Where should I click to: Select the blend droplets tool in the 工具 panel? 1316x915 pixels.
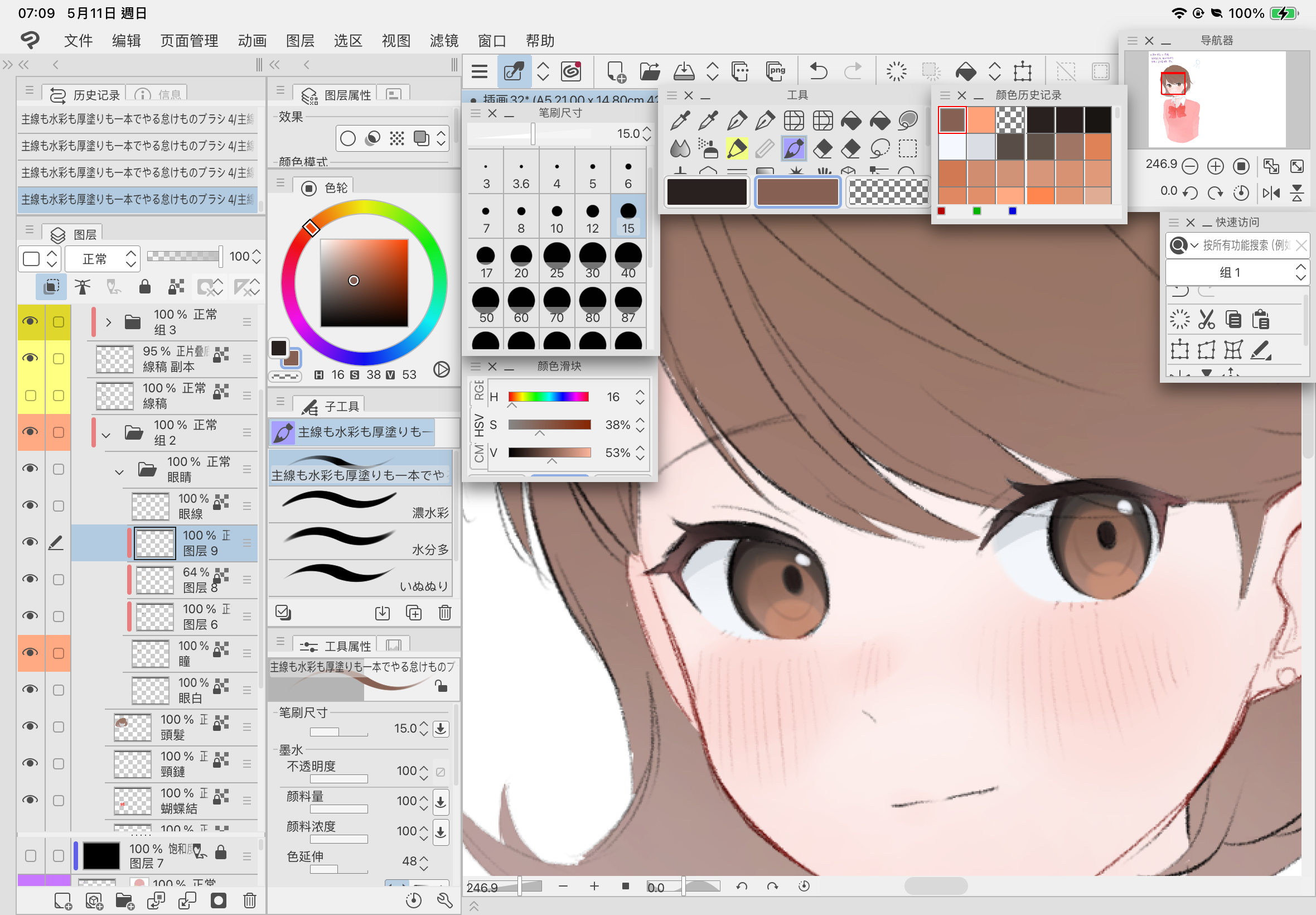pos(680,148)
